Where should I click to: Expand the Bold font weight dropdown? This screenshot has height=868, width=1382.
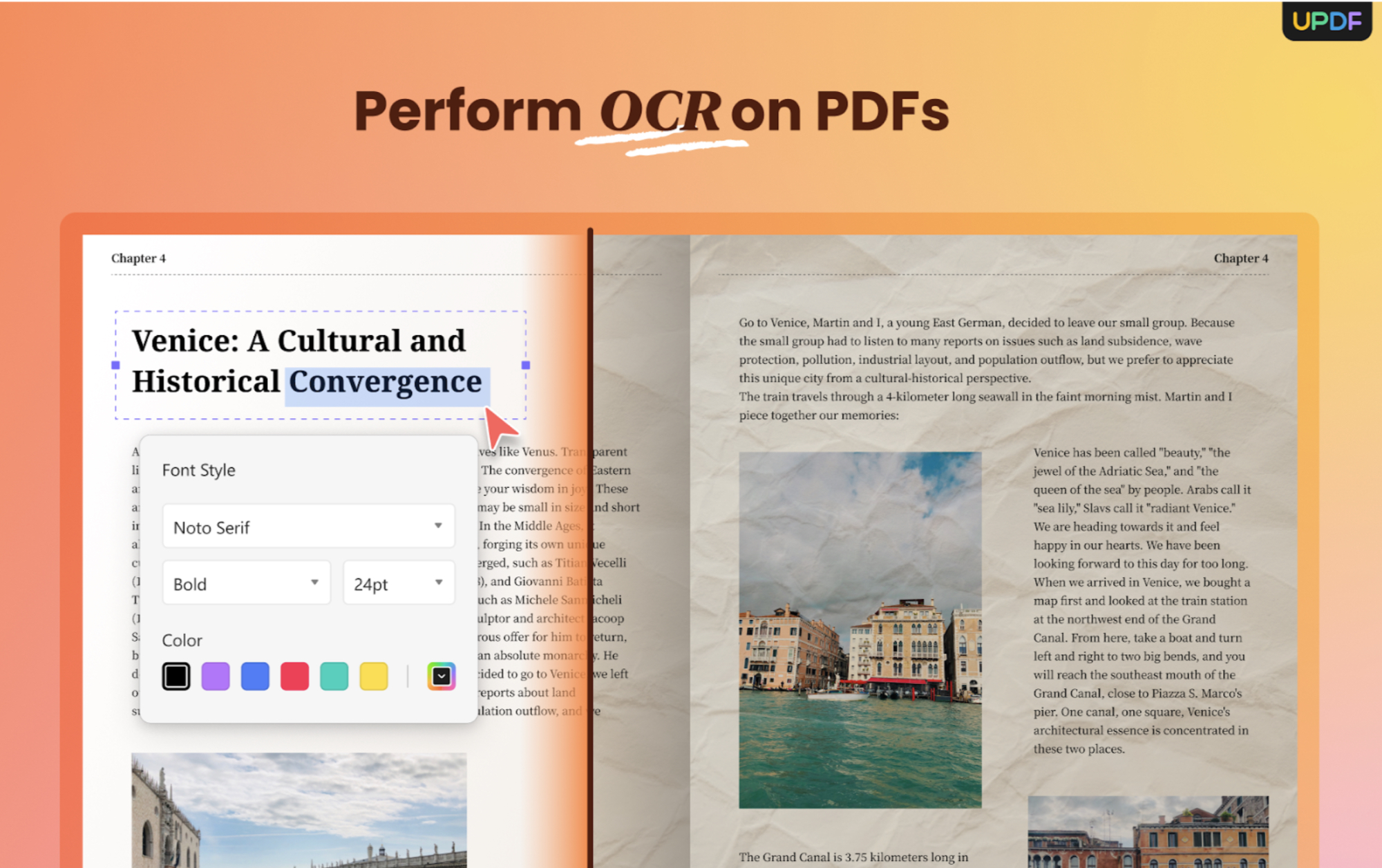pyautogui.click(x=246, y=583)
